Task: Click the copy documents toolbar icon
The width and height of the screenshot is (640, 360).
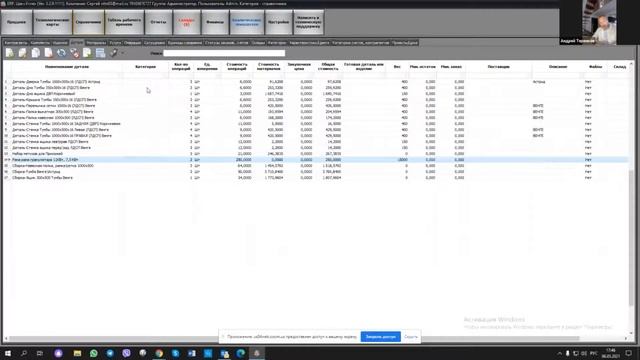Action: coord(36,53)
